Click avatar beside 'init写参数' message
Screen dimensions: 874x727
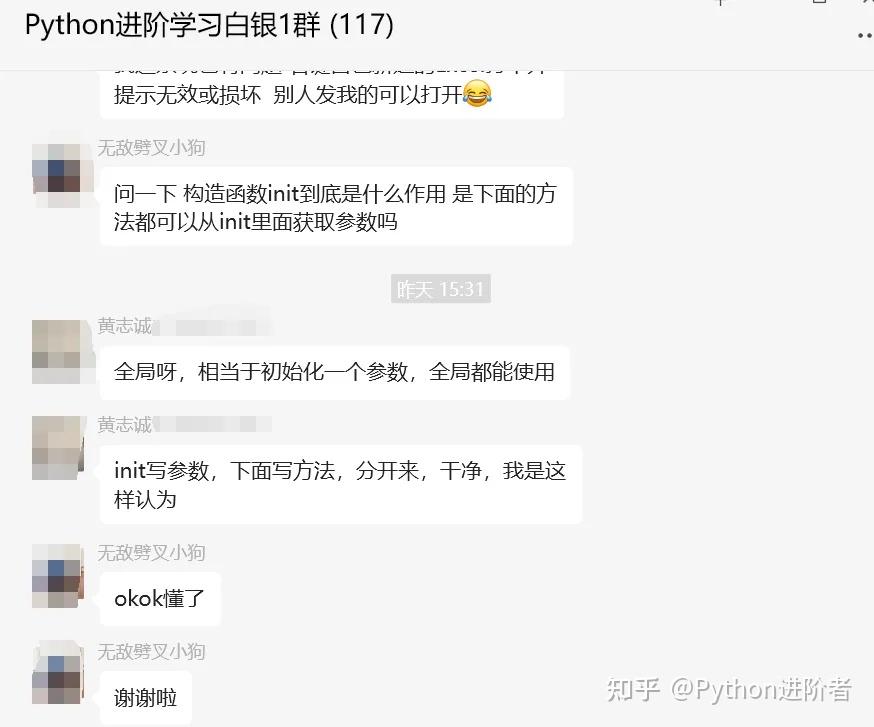point(58,448)
